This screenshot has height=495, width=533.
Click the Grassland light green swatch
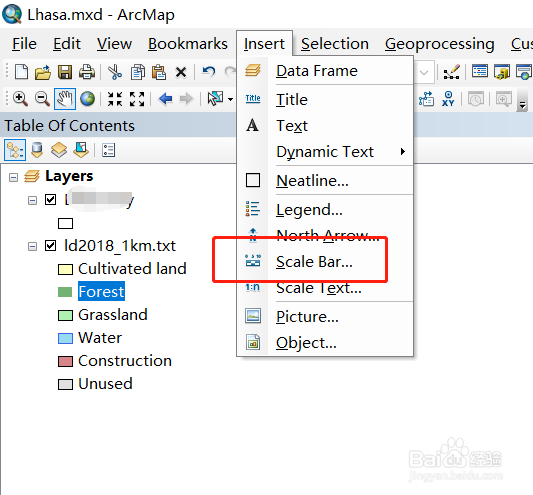click(65, 315)
